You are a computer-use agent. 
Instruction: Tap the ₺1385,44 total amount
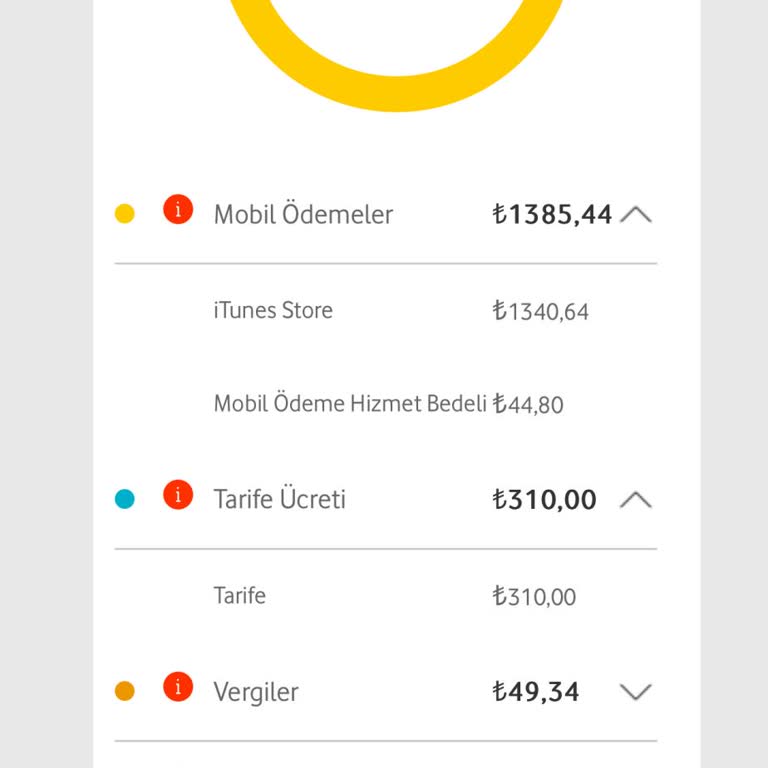click(x=552, y=214)
